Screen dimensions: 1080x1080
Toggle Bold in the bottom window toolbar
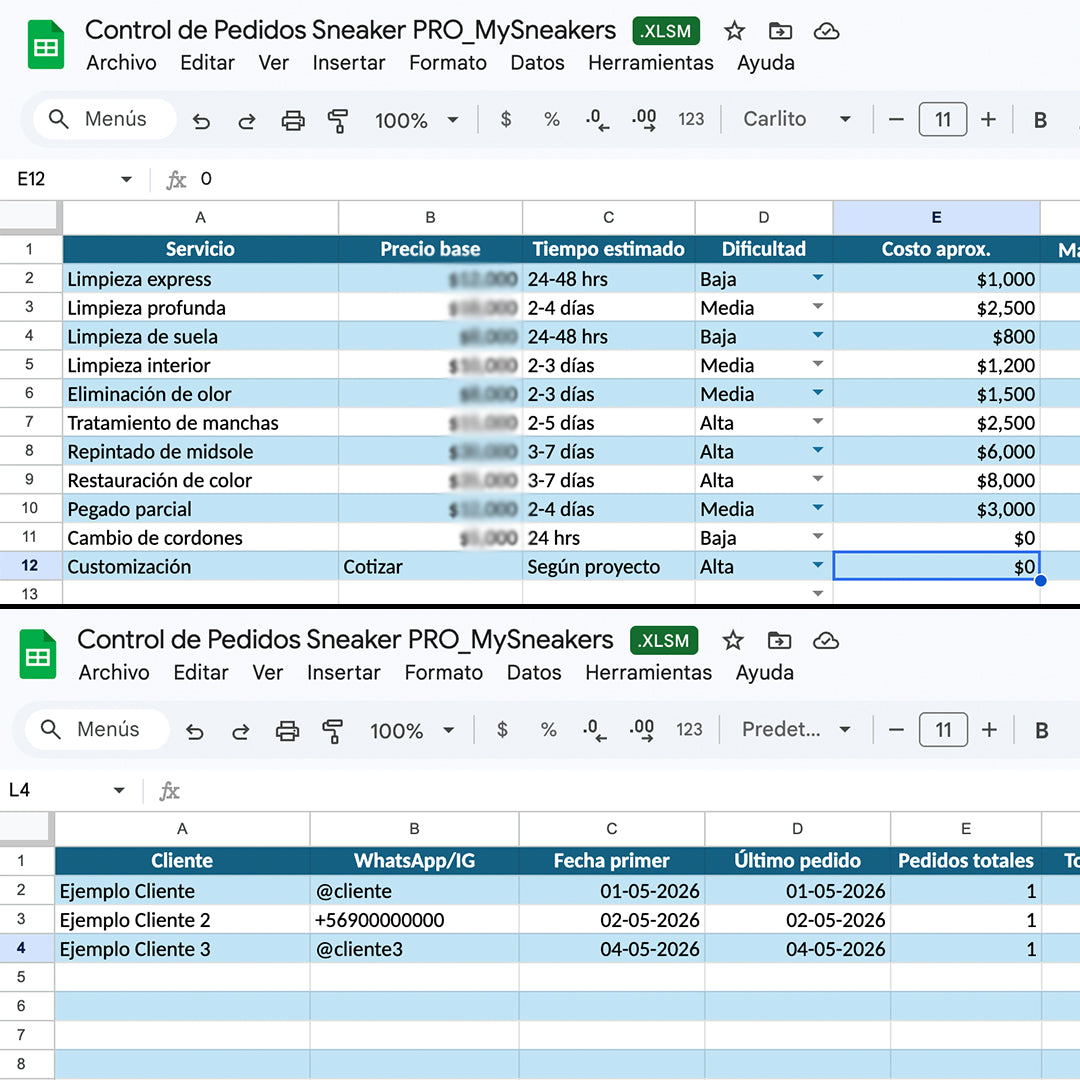[x=1041, y=730]
